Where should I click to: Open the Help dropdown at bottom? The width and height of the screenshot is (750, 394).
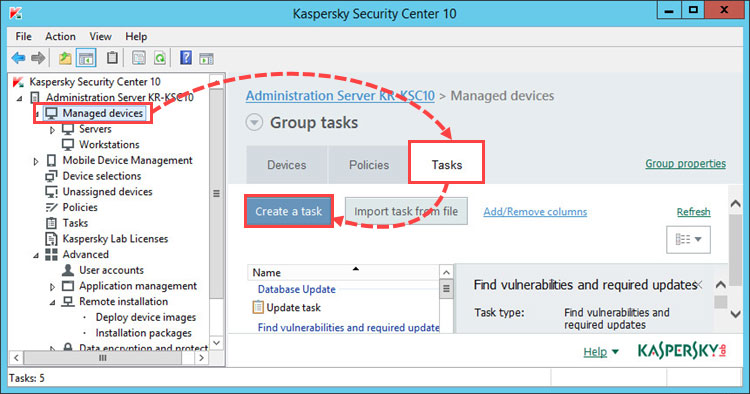tap(601, 352)
